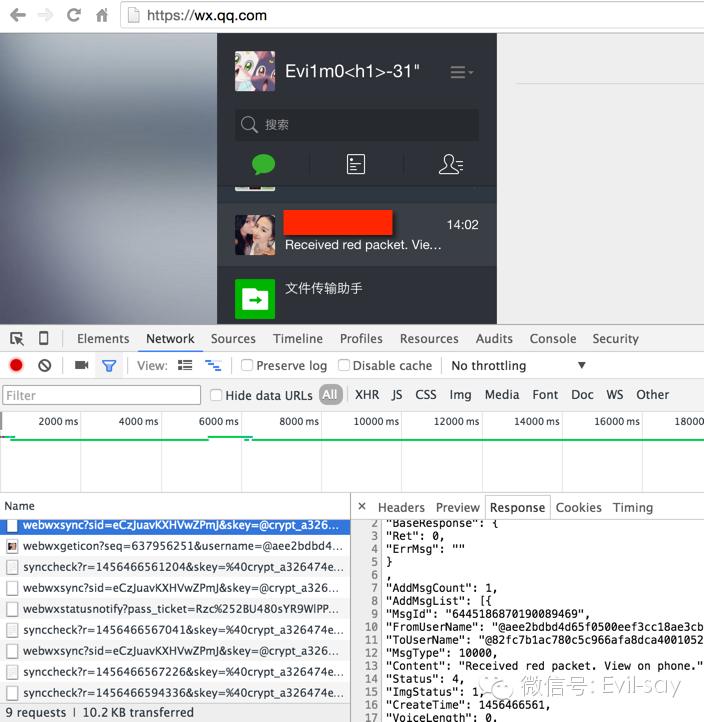704x722 pixels.
Task: Open the Resources tab
Action: tap(429, 339)
